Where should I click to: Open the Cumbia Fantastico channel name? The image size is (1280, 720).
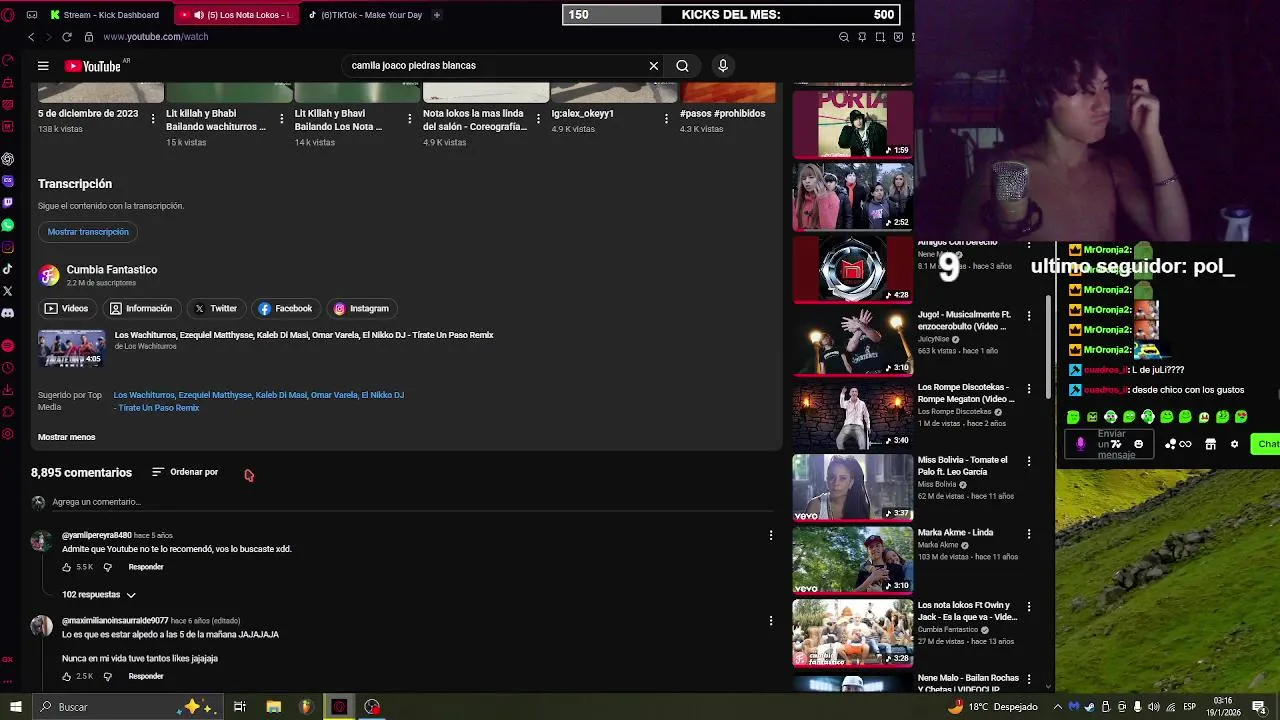point(111,270)
